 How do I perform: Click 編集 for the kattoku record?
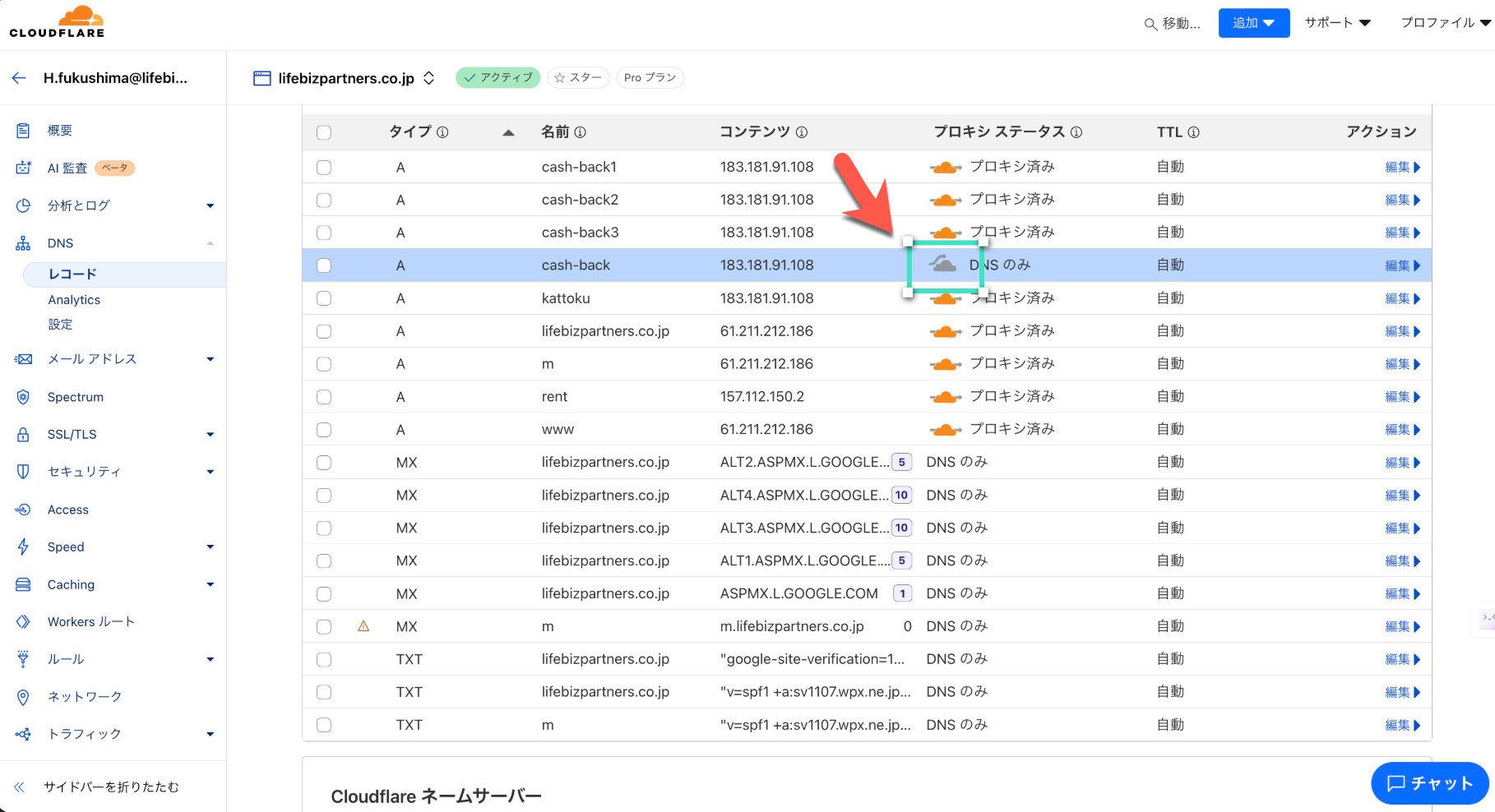[x=1402, y=298]
